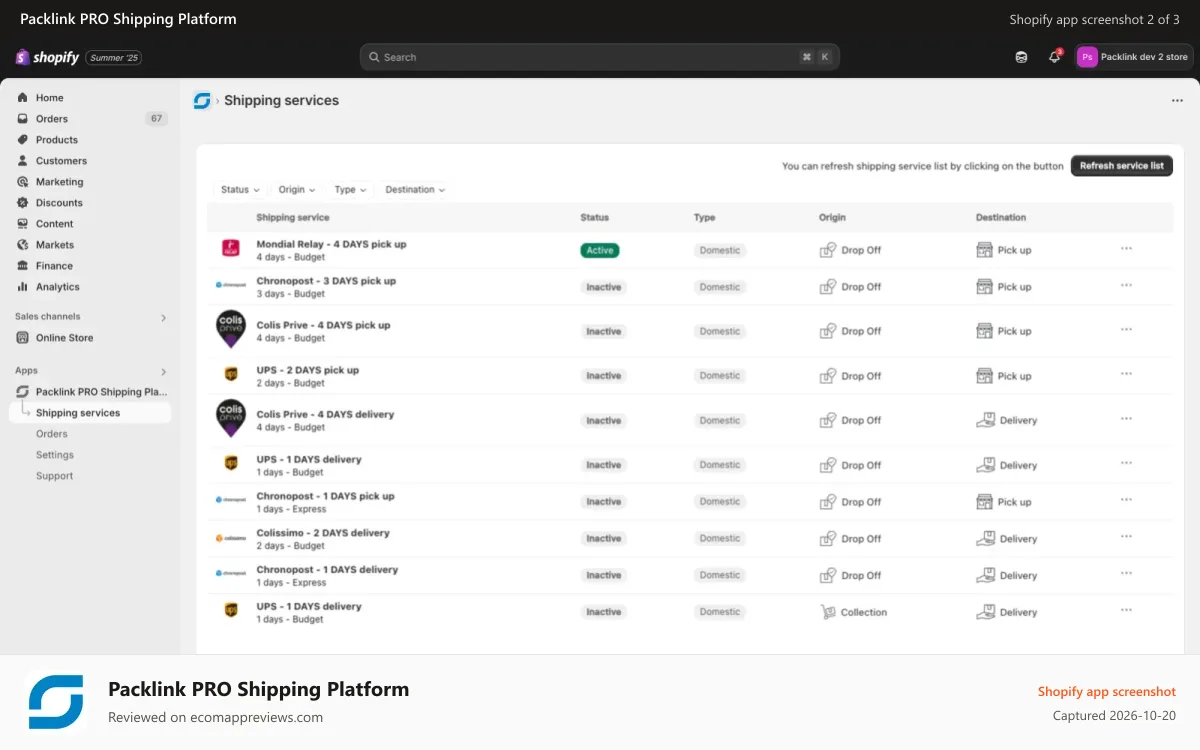The width and height of the screenshot is (1200, 750).
Task: Open row actions for Mondial Relay service
Action: click(x=1126, y=248)
